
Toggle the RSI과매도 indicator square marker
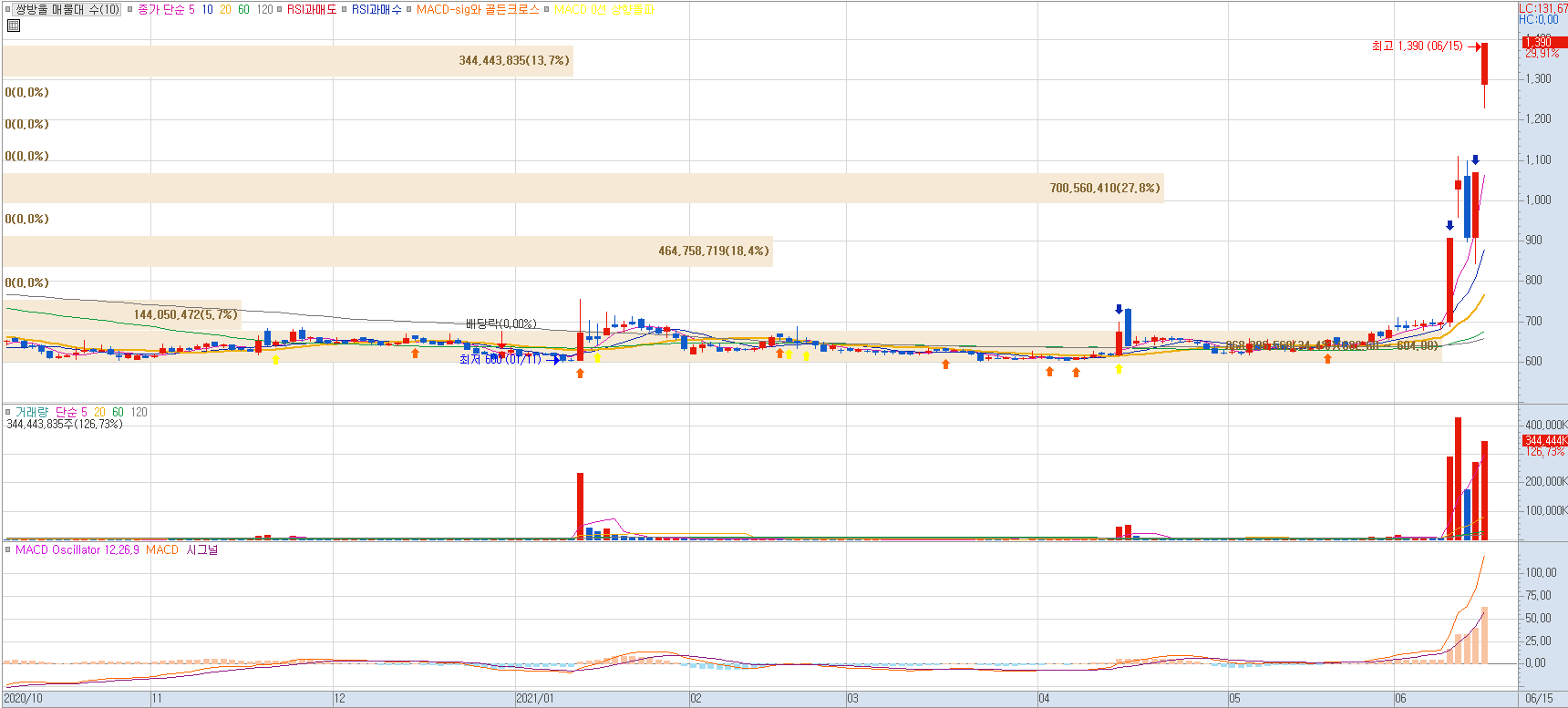279,9
